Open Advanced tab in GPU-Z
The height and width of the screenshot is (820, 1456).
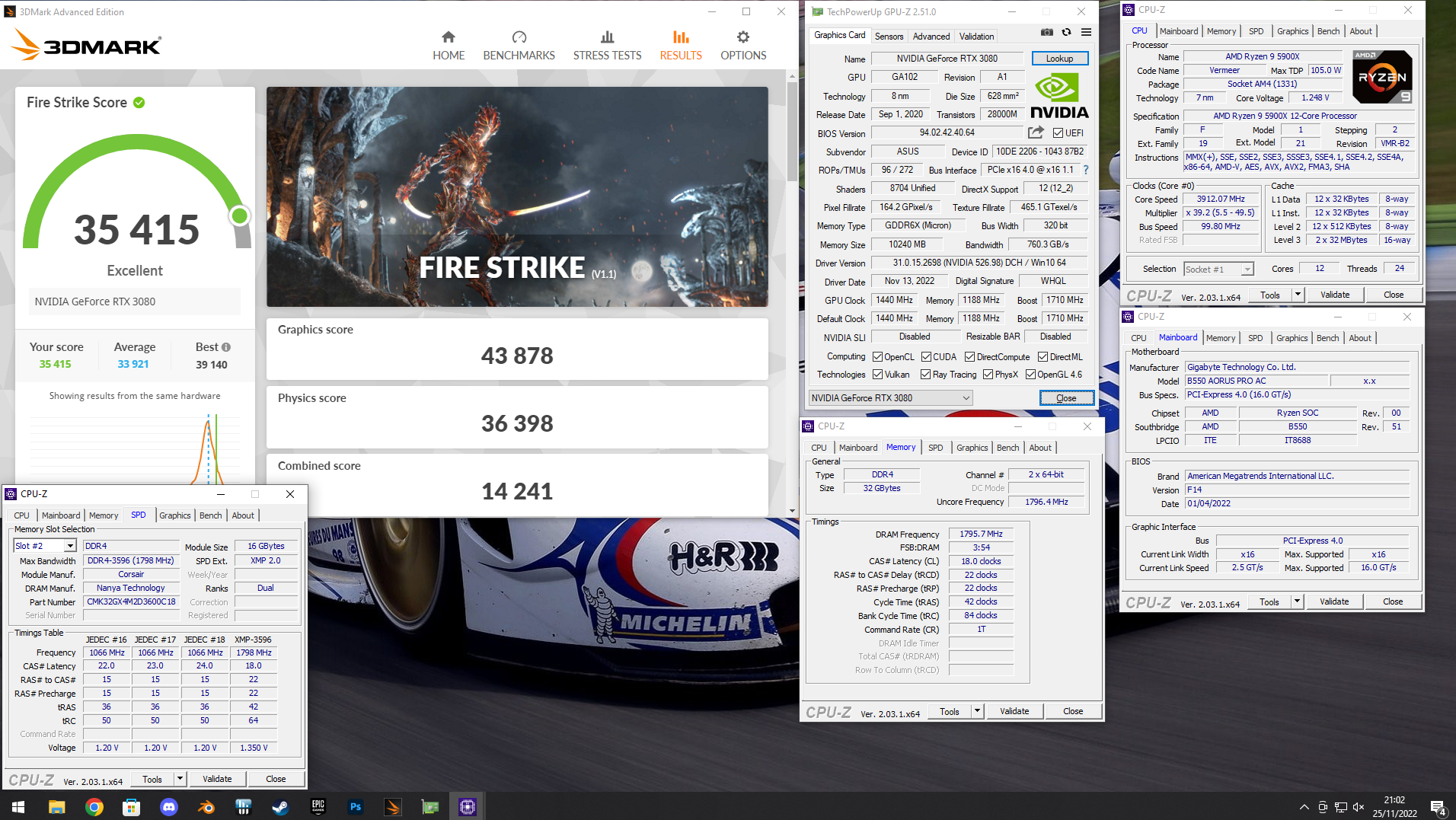(931, 36)
